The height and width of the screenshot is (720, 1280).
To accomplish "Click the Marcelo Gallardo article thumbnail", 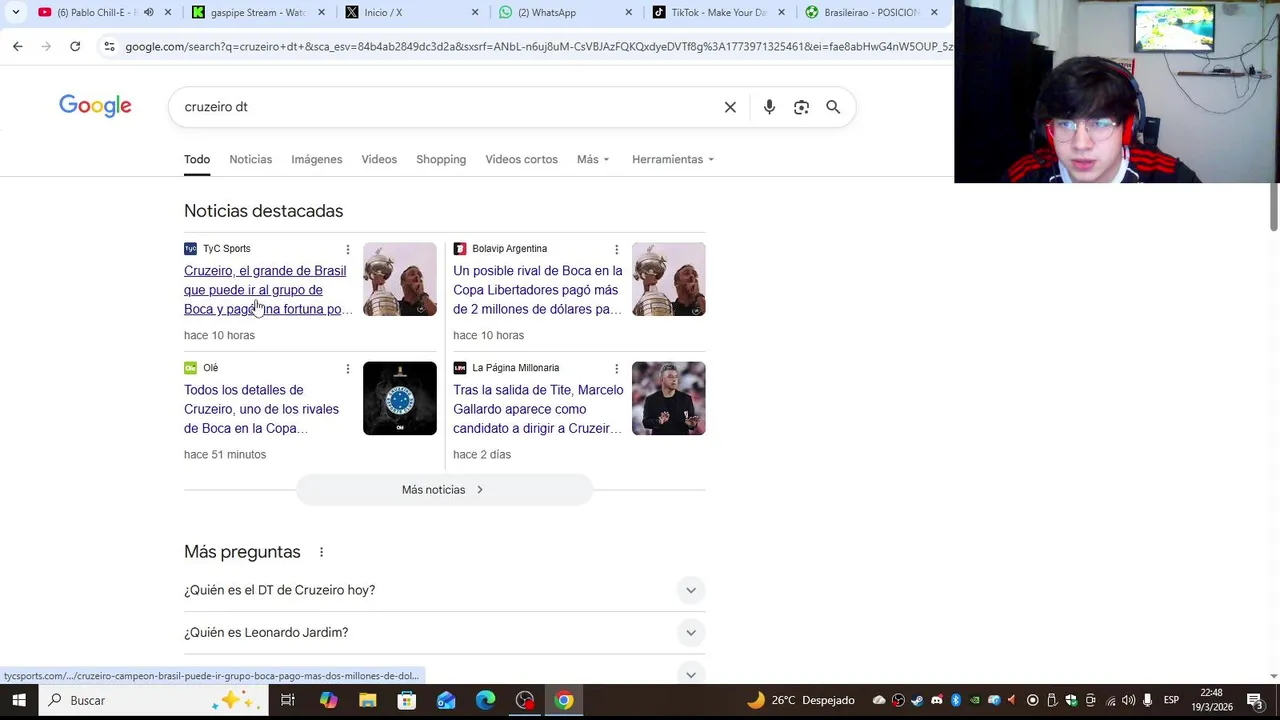I will point(669,398).
